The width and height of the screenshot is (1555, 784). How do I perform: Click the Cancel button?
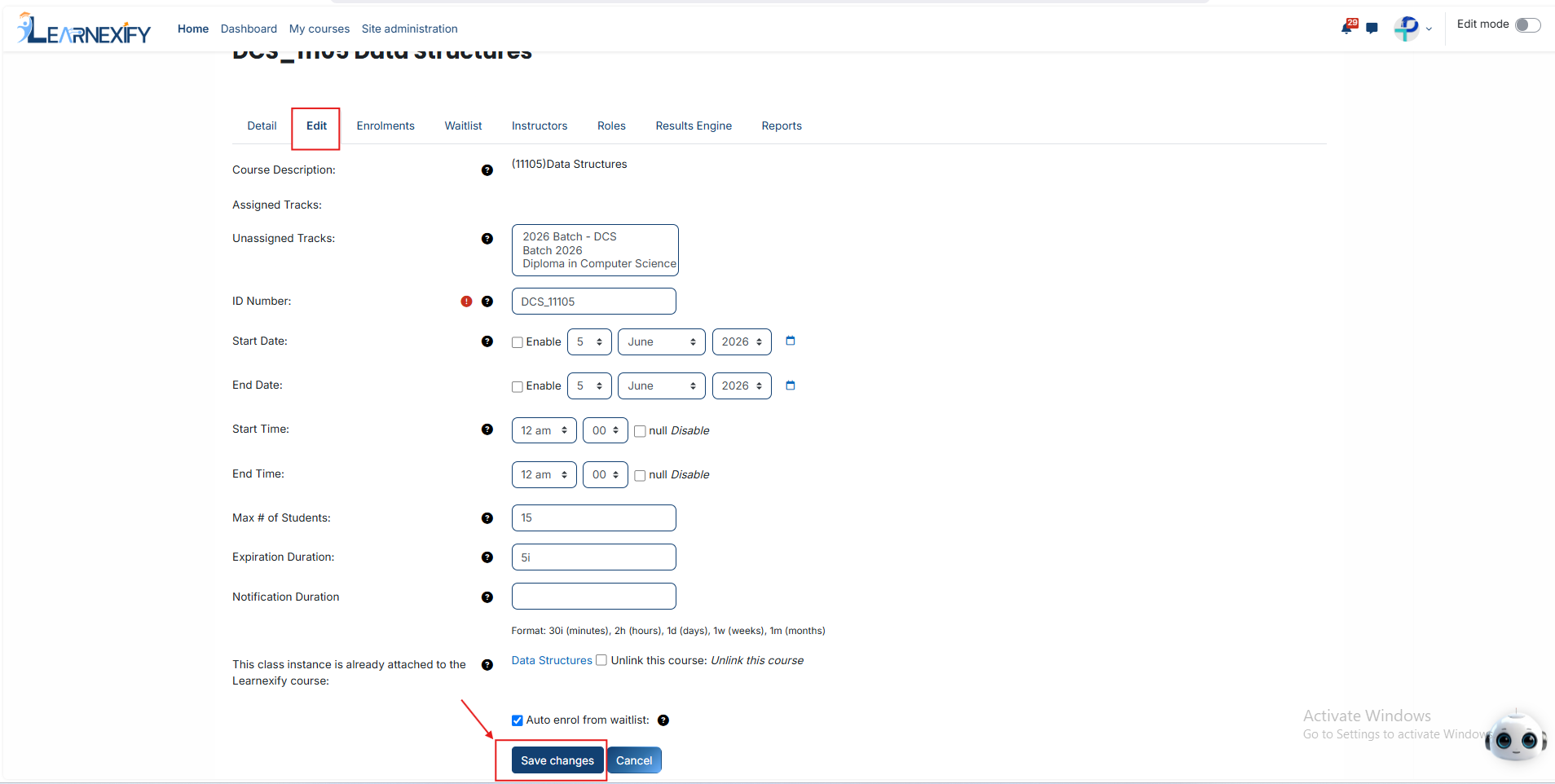pyautogui.click(x=634, y=760)
